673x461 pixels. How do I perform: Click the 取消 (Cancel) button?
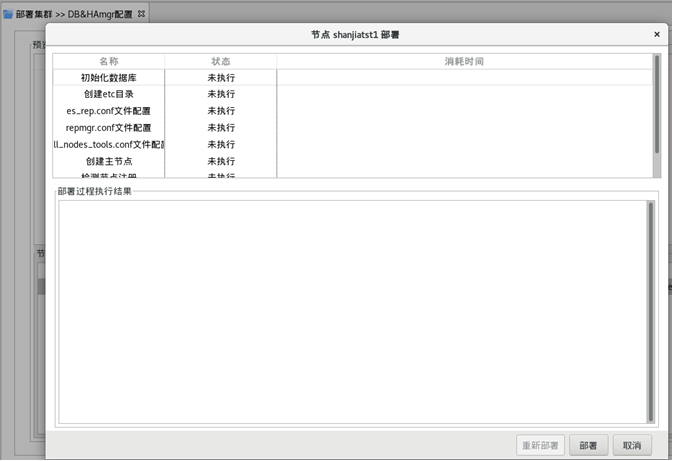coord(632,445)
